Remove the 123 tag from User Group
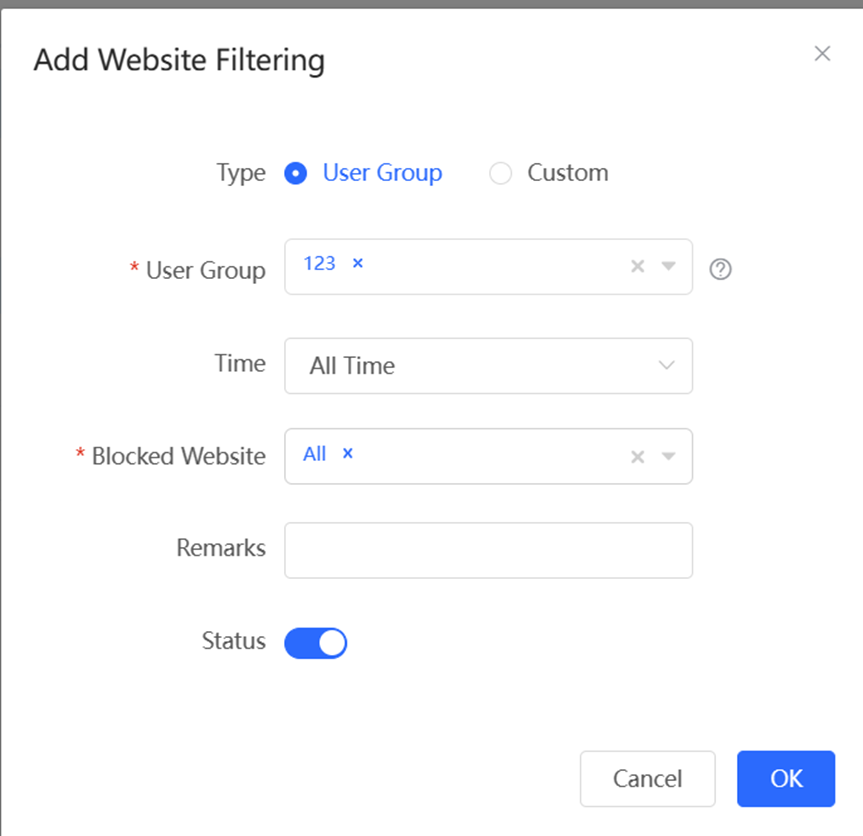The image size is (863, 836). [x=358, y=264]
